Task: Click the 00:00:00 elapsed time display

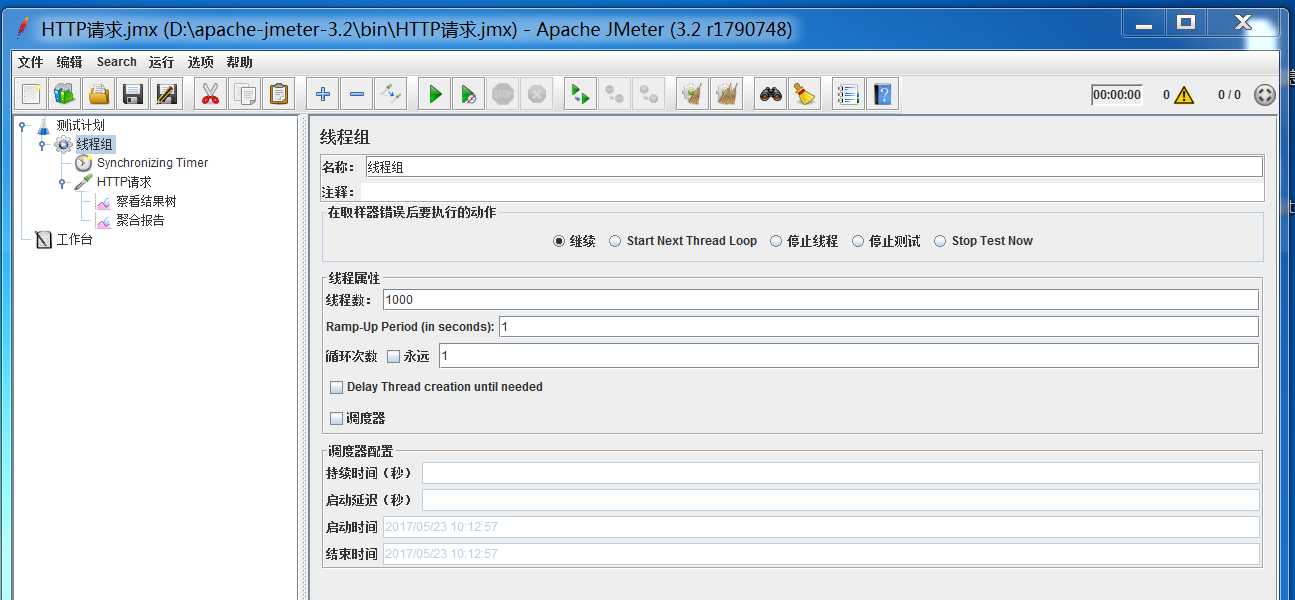Action: coord(1117,95)
